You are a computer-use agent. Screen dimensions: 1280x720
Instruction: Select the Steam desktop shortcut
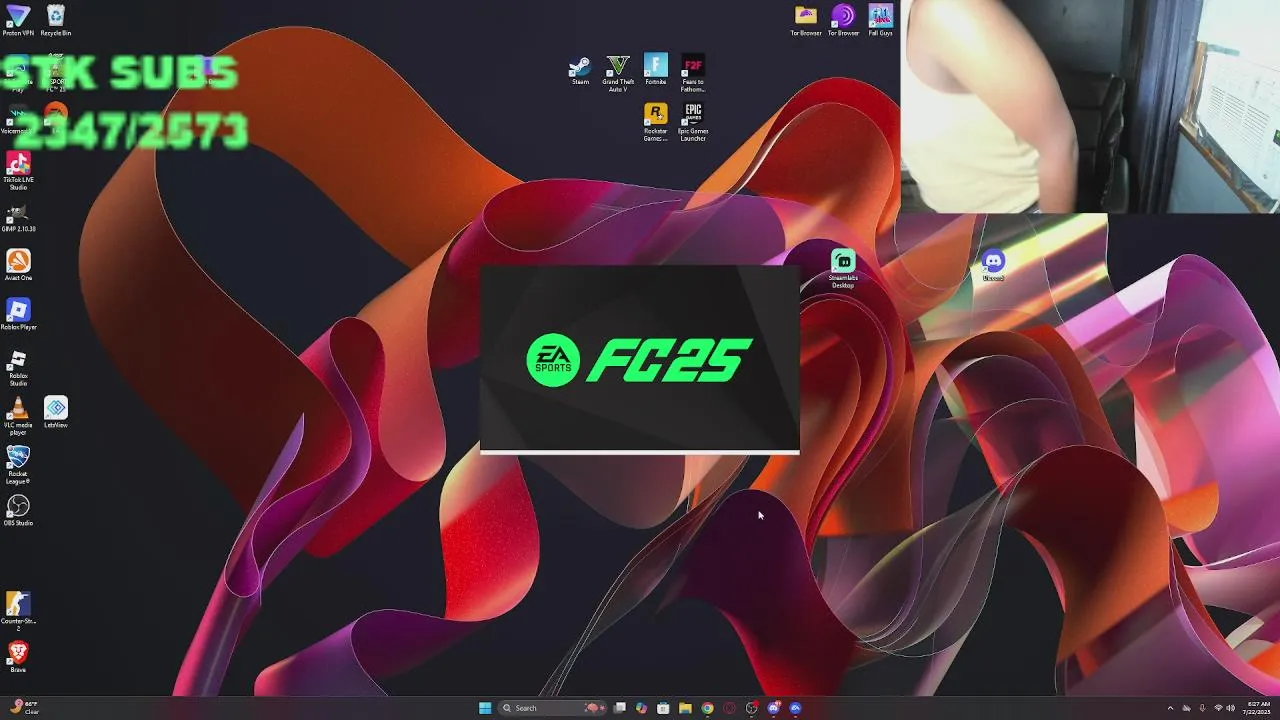click(x=580, y=70)
